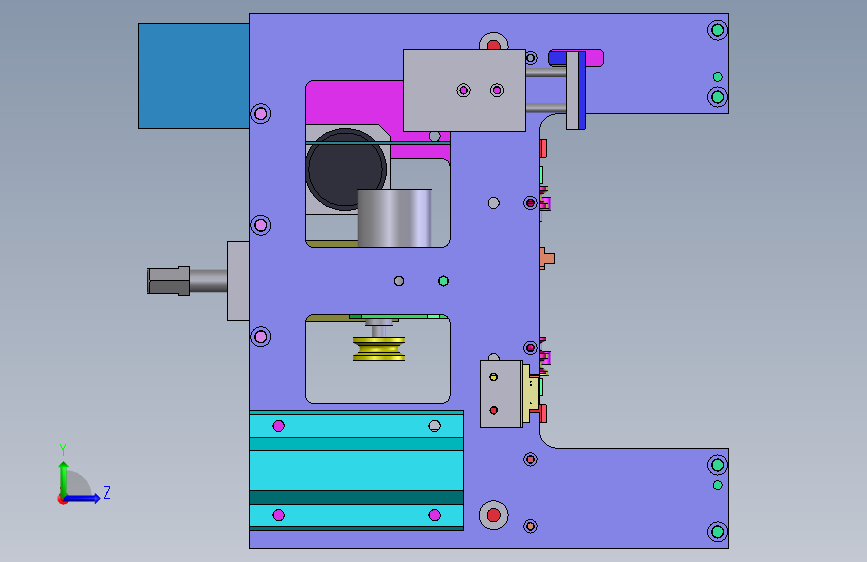
Task: Select the cyan linear rail block
Action: click(357, 470)
